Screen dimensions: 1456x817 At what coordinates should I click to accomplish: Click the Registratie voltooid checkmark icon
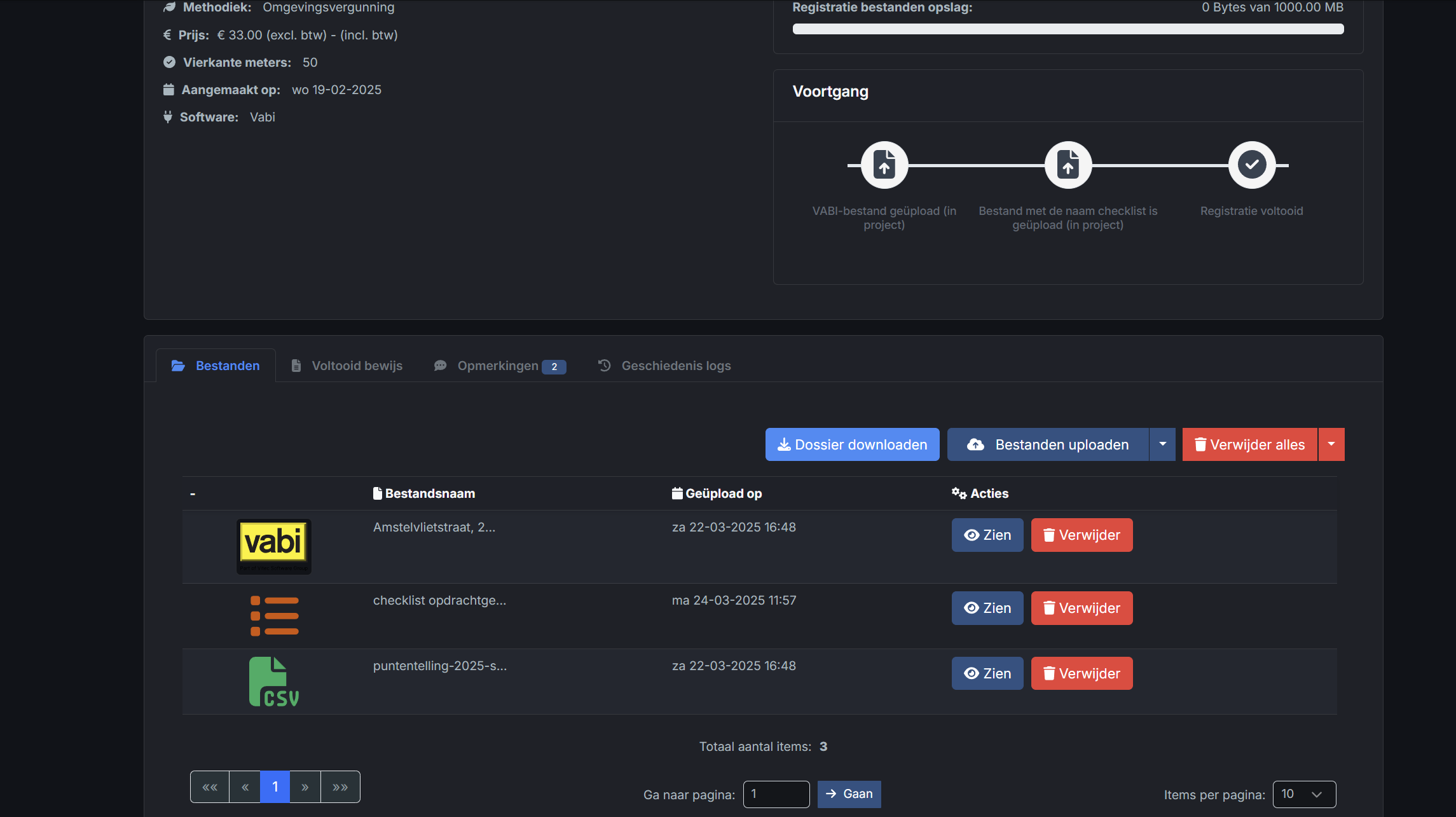tap(1252, 165)
